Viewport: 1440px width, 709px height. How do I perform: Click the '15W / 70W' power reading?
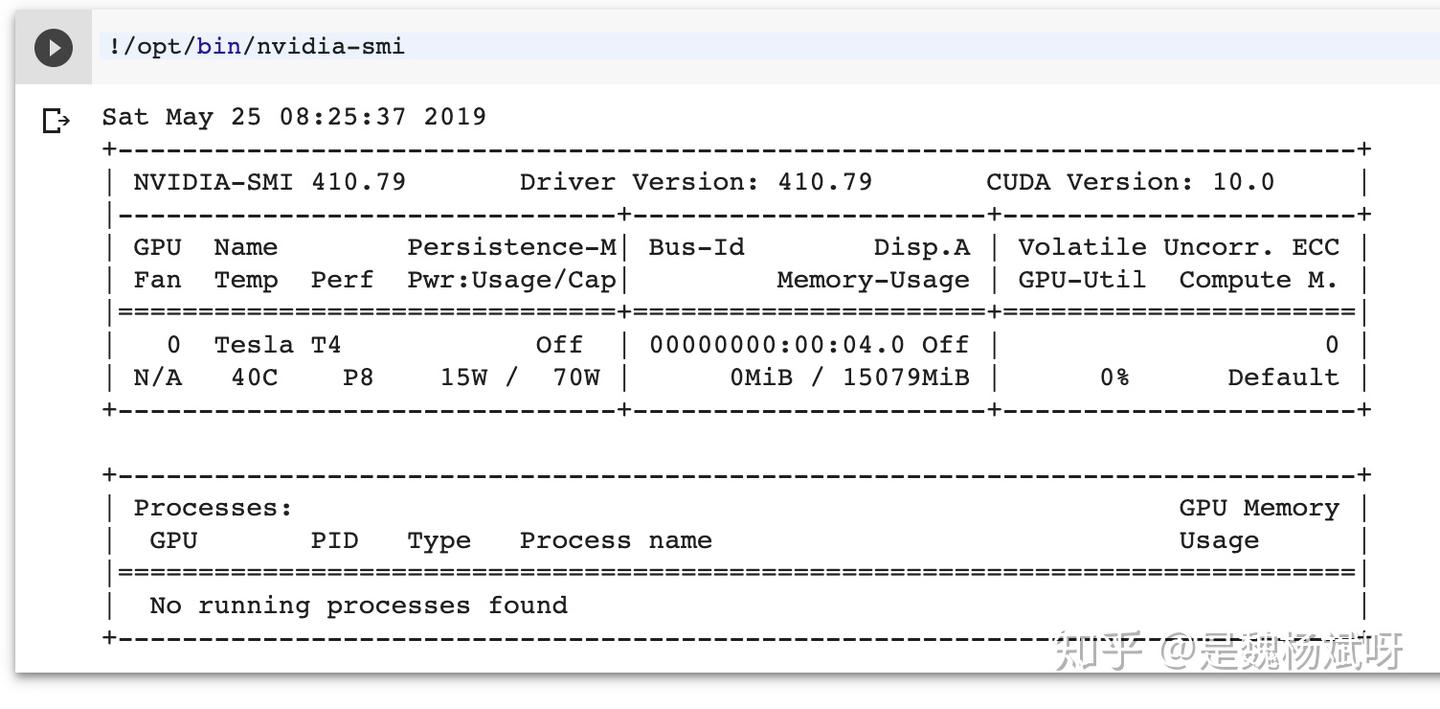coord(520,377)
